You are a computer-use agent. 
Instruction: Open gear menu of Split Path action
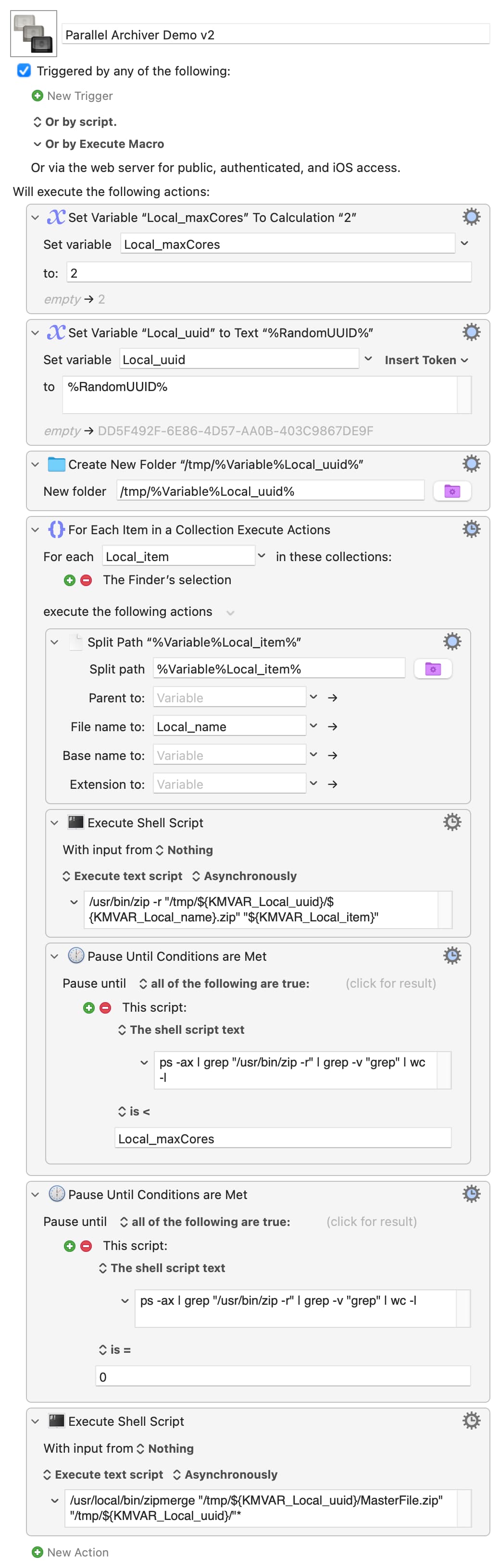[451, 642]
